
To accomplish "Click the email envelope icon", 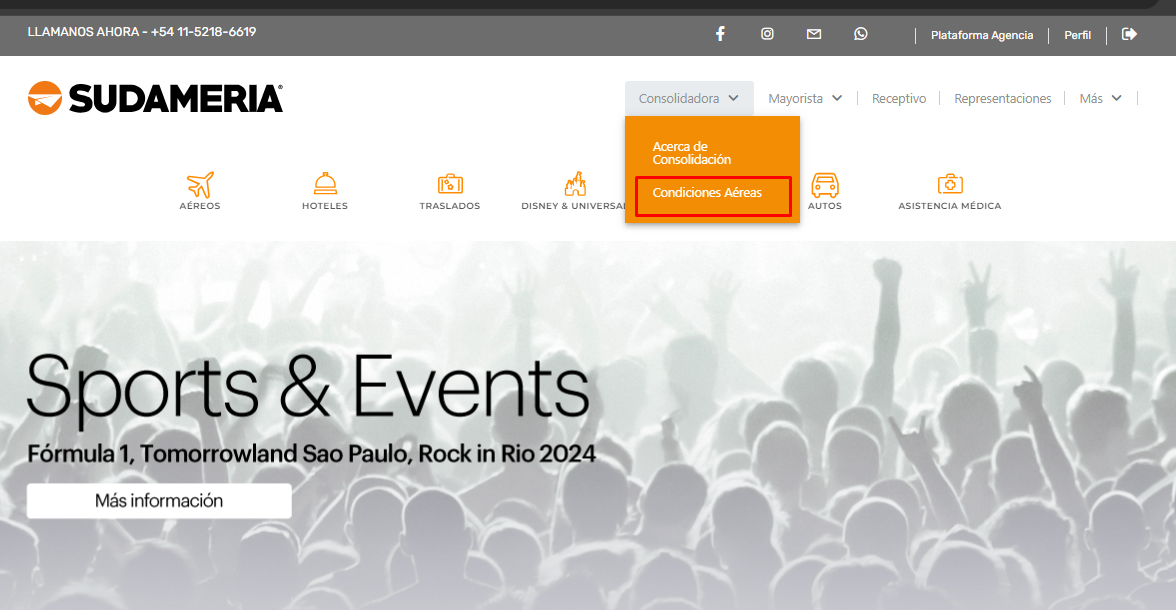I will (814, 34).
